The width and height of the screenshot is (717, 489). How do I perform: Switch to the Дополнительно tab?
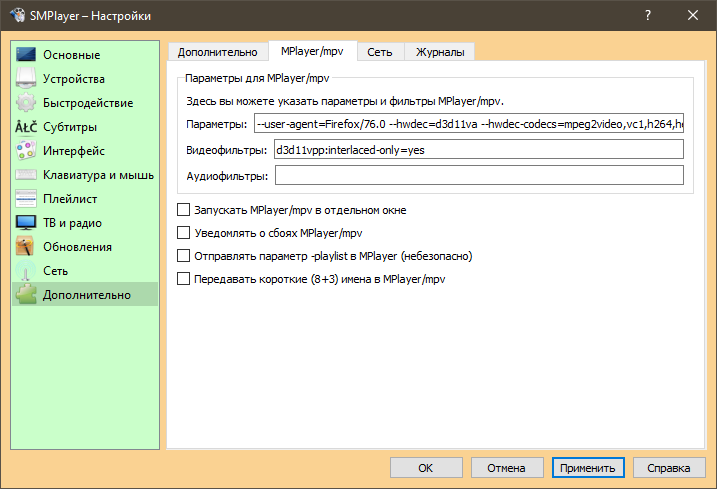coord(217,51)
